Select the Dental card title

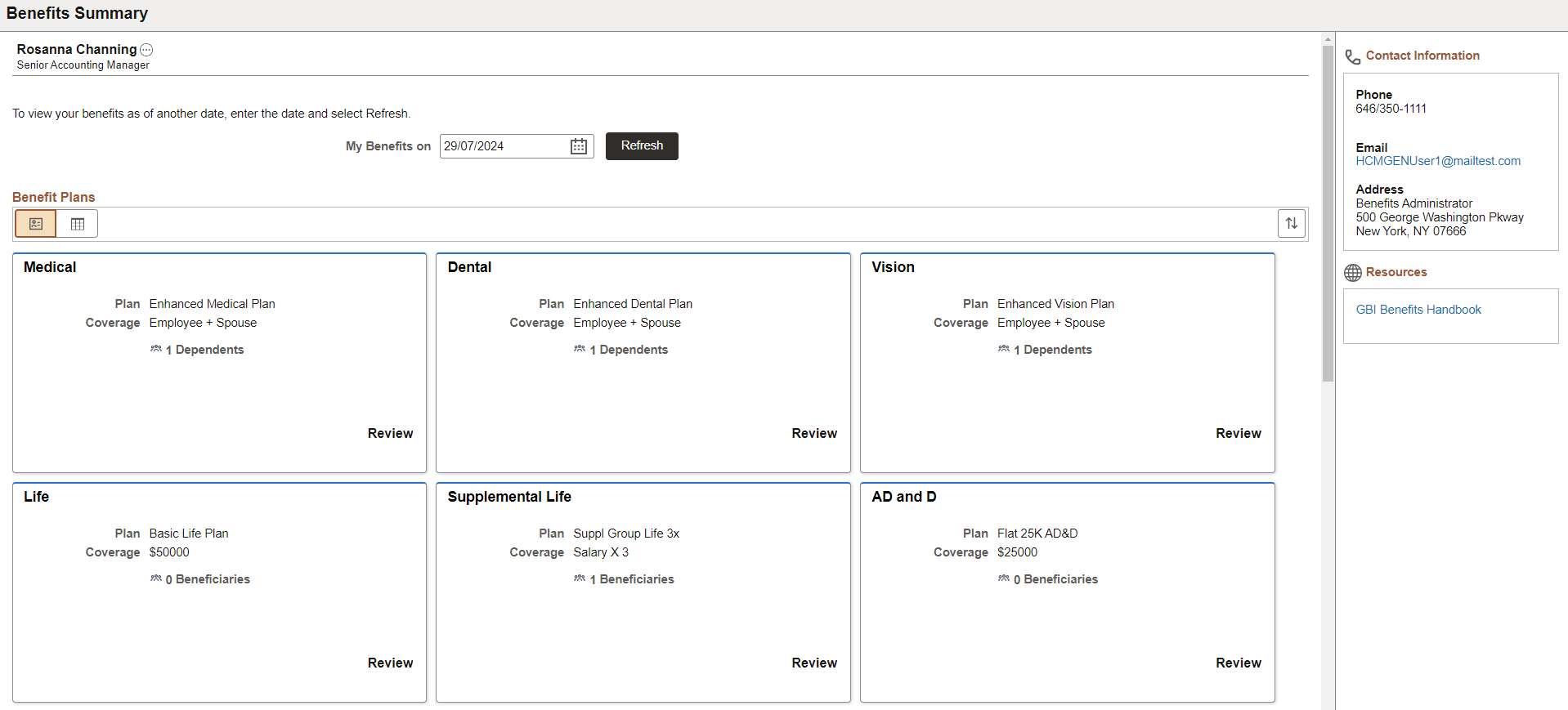pos(469,267)
